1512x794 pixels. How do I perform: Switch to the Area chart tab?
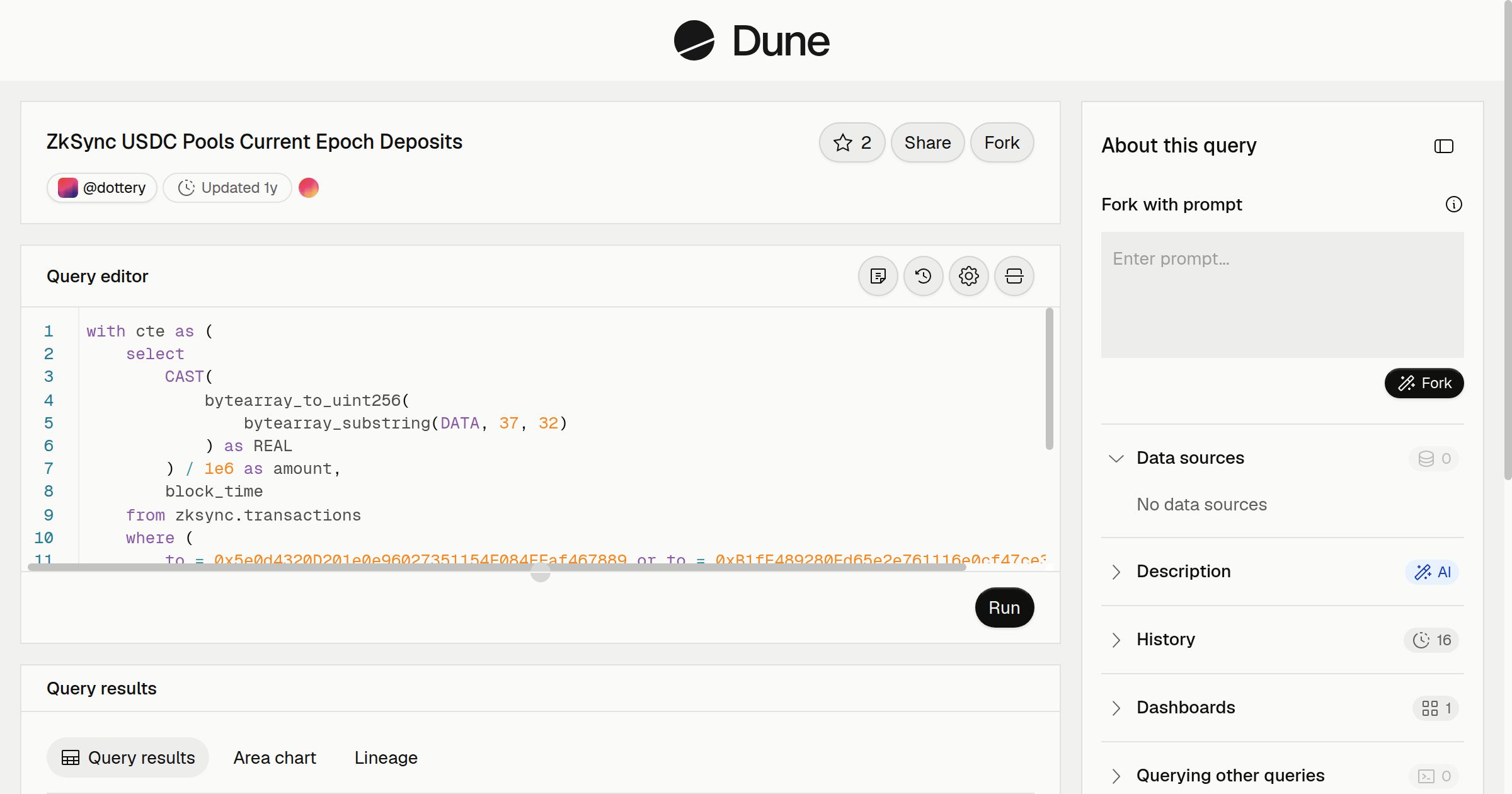(275, 757)
